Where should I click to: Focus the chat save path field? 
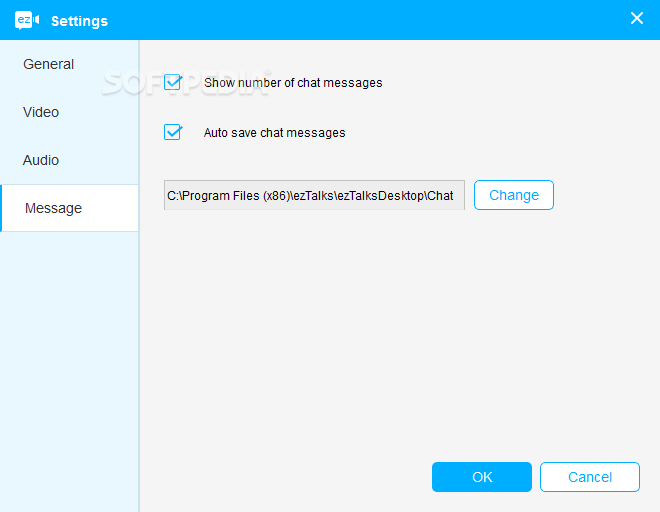point(314,195)
